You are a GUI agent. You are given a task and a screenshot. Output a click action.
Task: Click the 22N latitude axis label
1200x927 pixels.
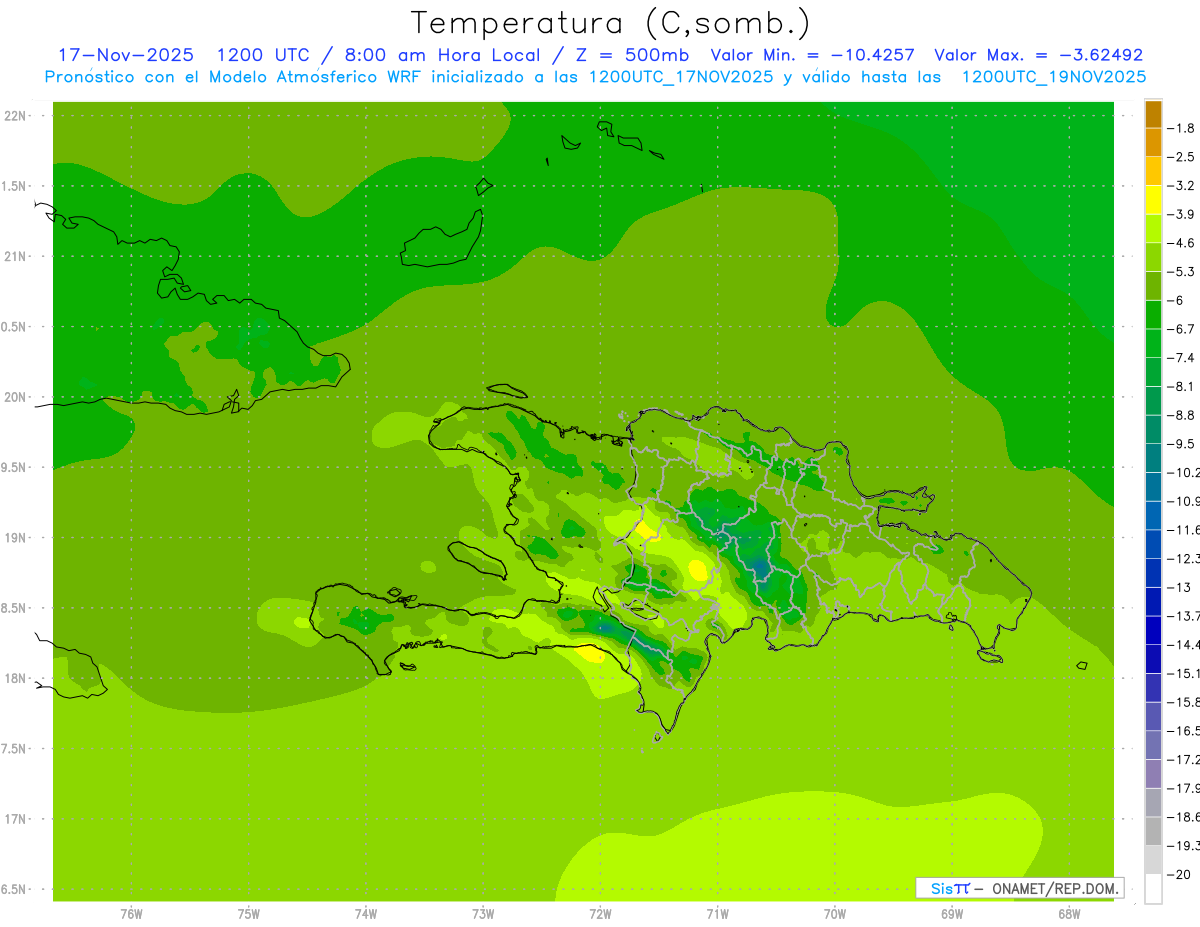pyautogui.click(x=15, y=116)
